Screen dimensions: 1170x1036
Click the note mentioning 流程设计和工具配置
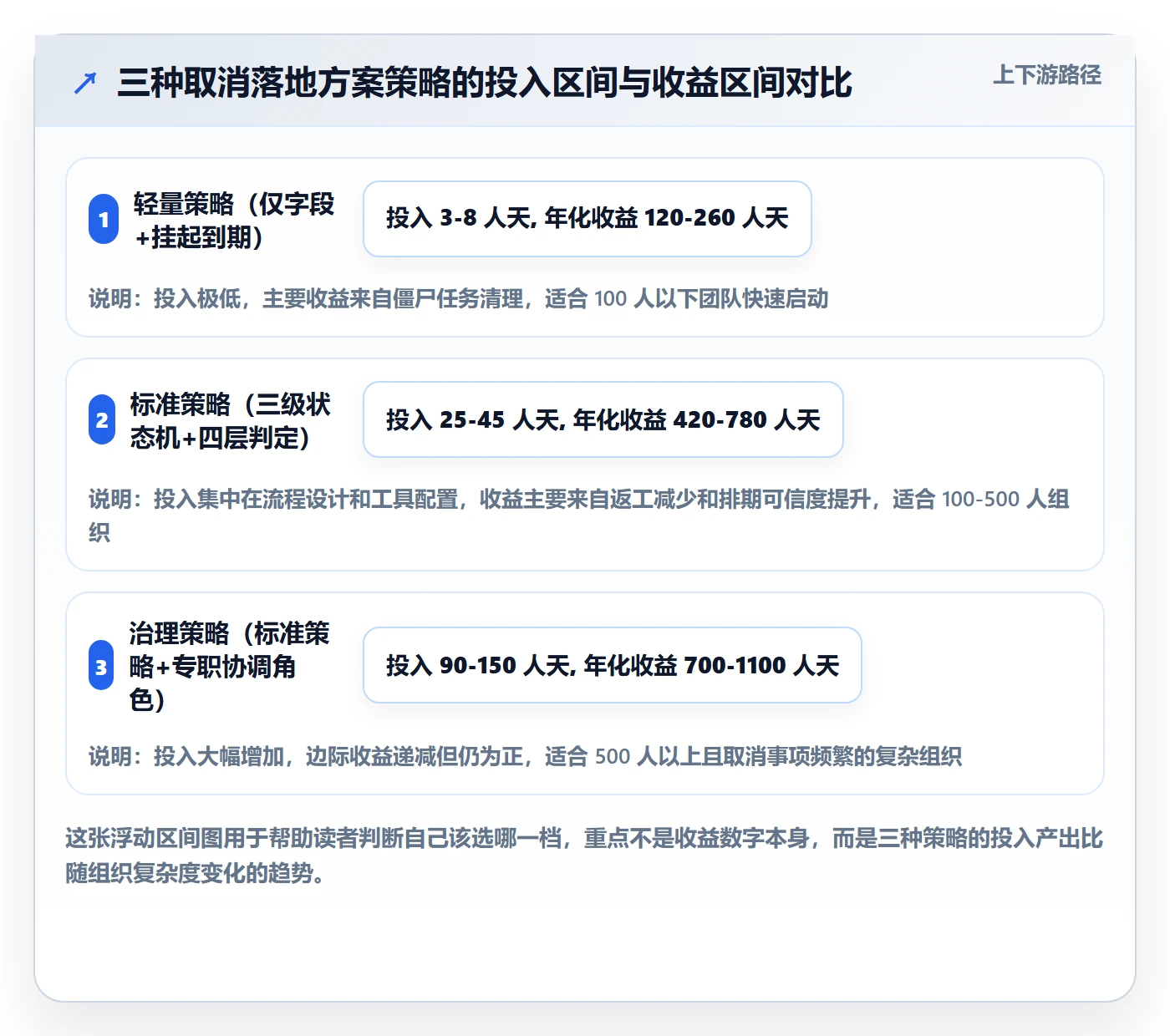tap(579, 515)
